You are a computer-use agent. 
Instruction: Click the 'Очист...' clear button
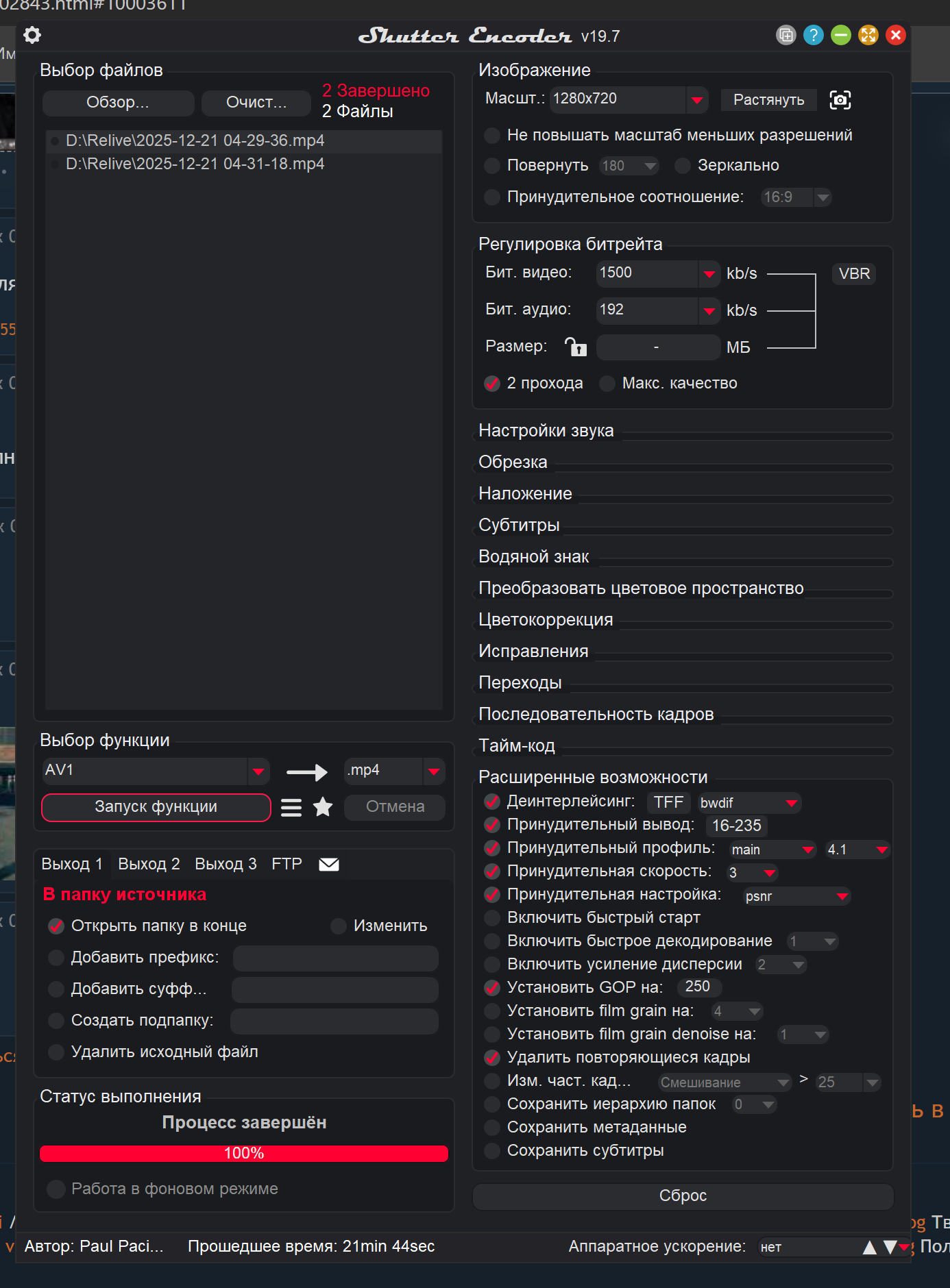(256, 103)
